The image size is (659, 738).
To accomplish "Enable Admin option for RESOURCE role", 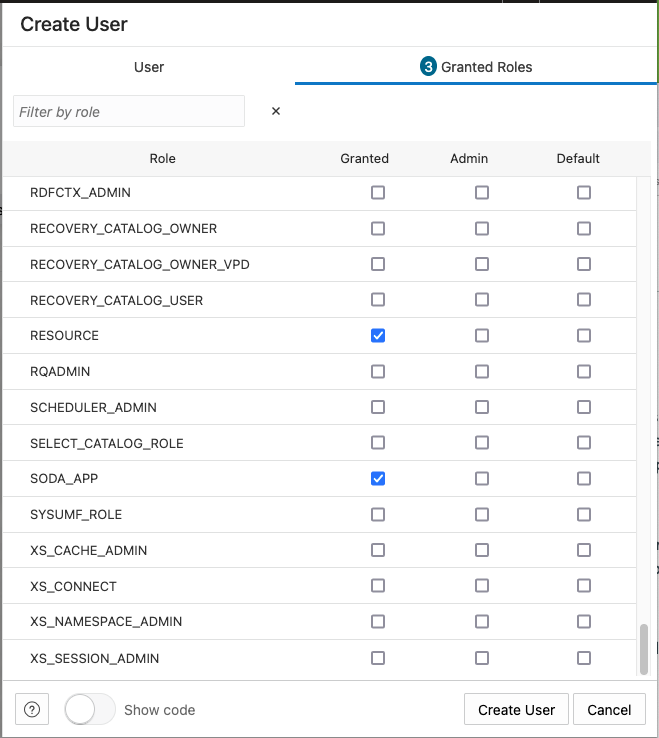I will [482, 336].
